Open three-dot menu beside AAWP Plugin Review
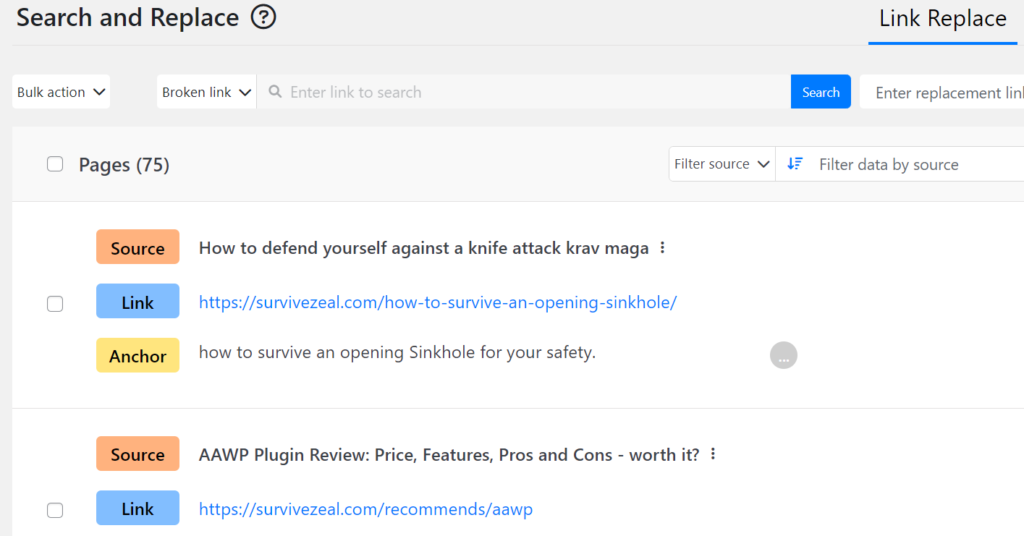The height and width of the screenshot is (536, 1024). [713, 455]
